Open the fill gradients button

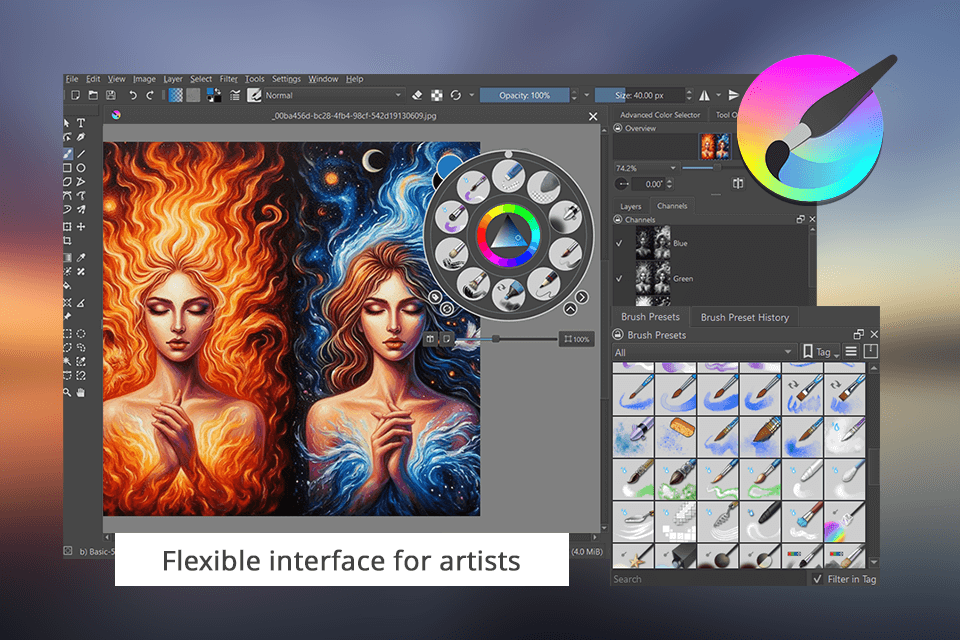(x=176, y=95)
